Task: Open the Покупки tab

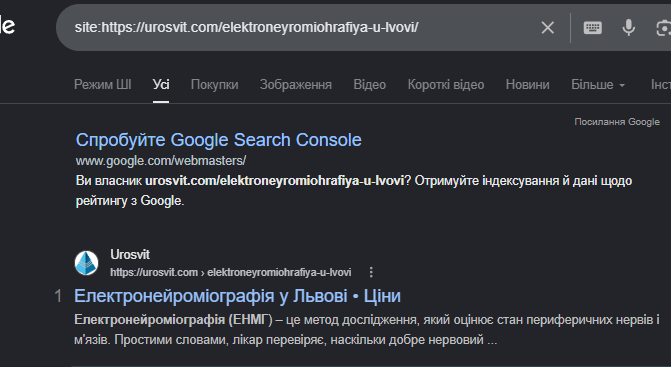Action: coord(214,85)
